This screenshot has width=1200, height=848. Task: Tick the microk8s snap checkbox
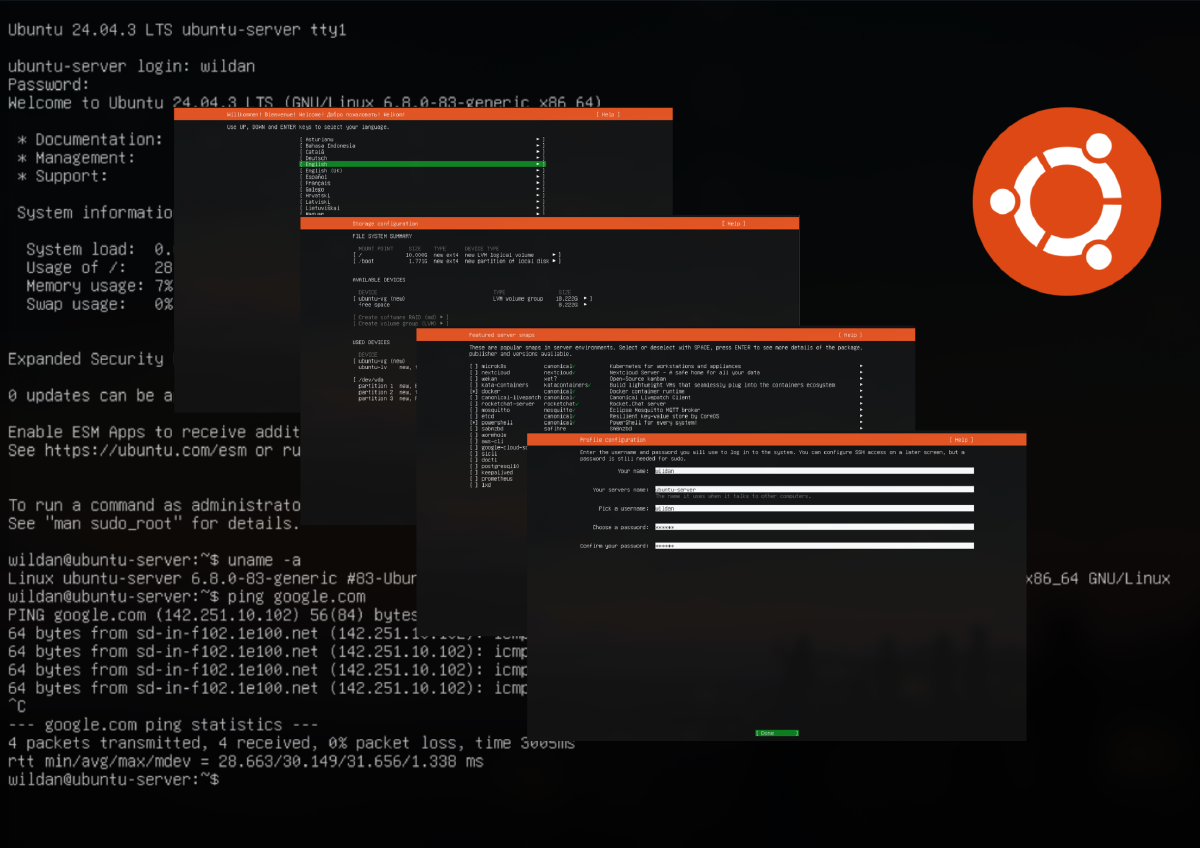coord(473,366)
